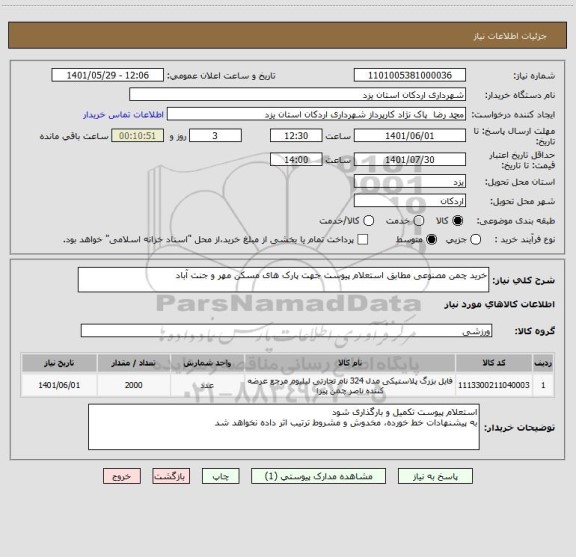Click the delivery province field یزد
The width and height of the screenshot is (576, 557).
click(410, 182)
